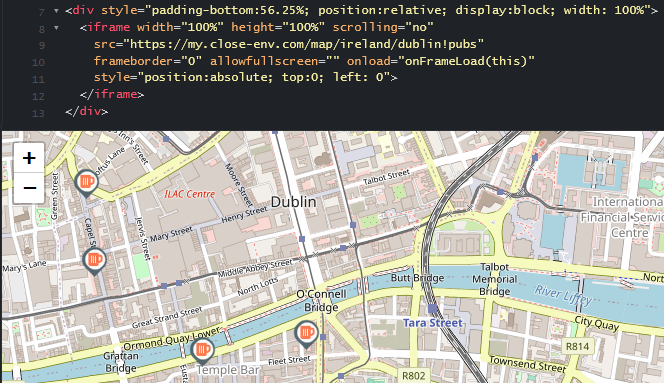The image size is (664, 383).
Task: Click the River Liffey label
Action: [x=563, y=295]
